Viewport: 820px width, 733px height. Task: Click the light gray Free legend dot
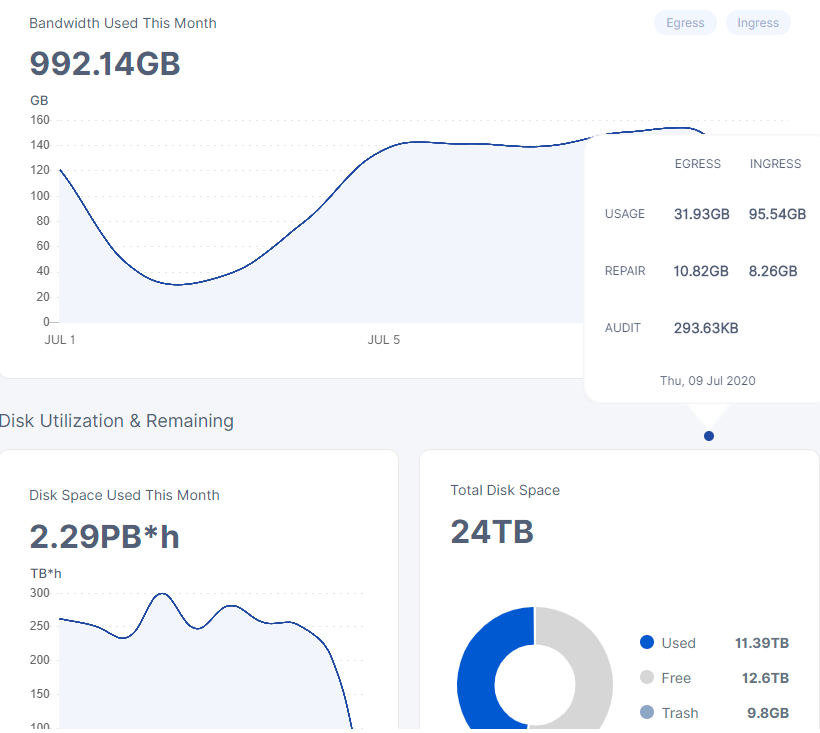click(x=646, y=678)
